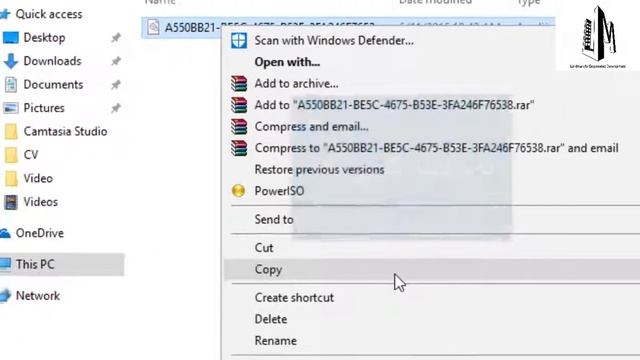The width and height of the screenshot is (640, 360).
Task: Click the pin icon next to Desktop
Action: pos(116,38)
